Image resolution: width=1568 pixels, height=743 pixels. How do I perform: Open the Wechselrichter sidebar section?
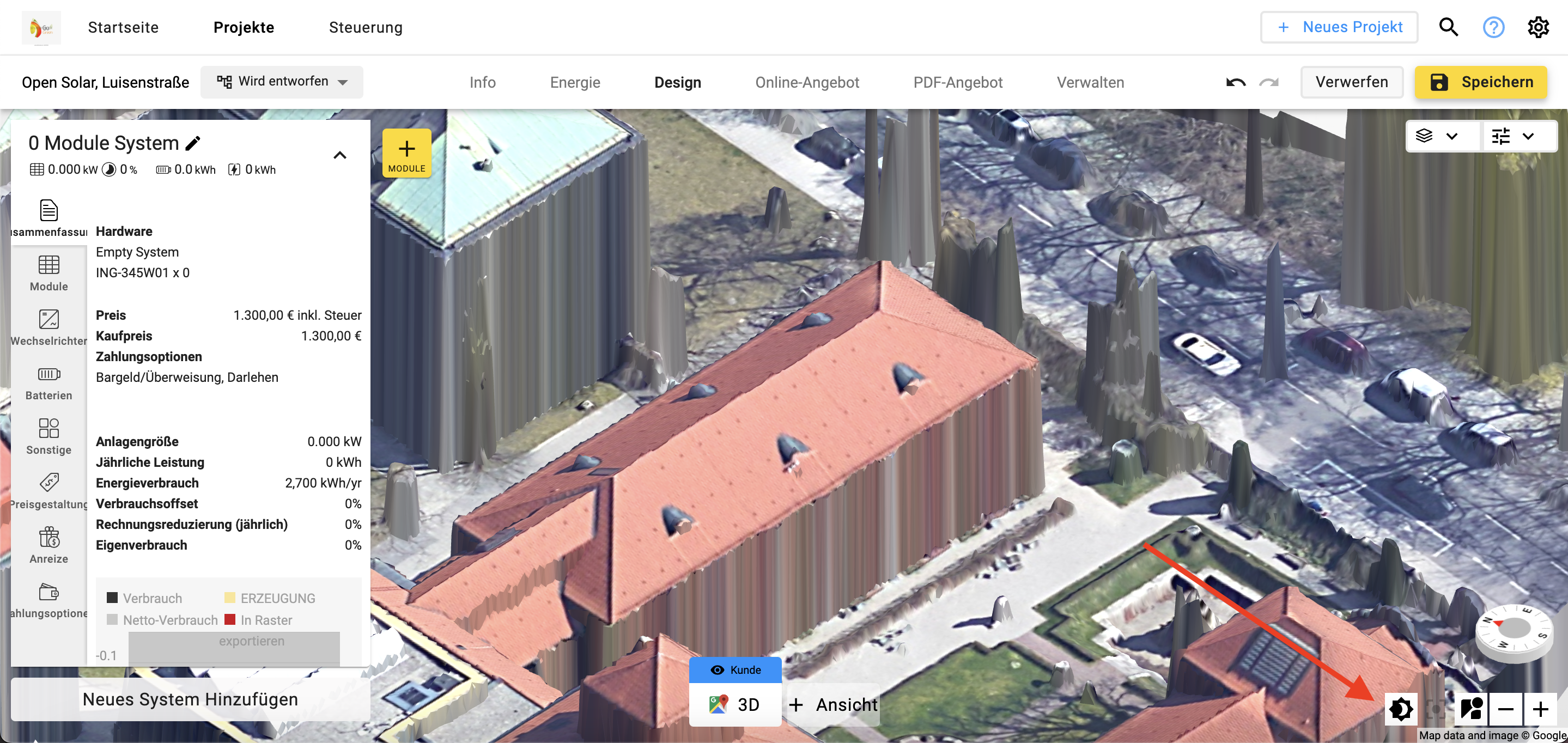coord(48,327)
